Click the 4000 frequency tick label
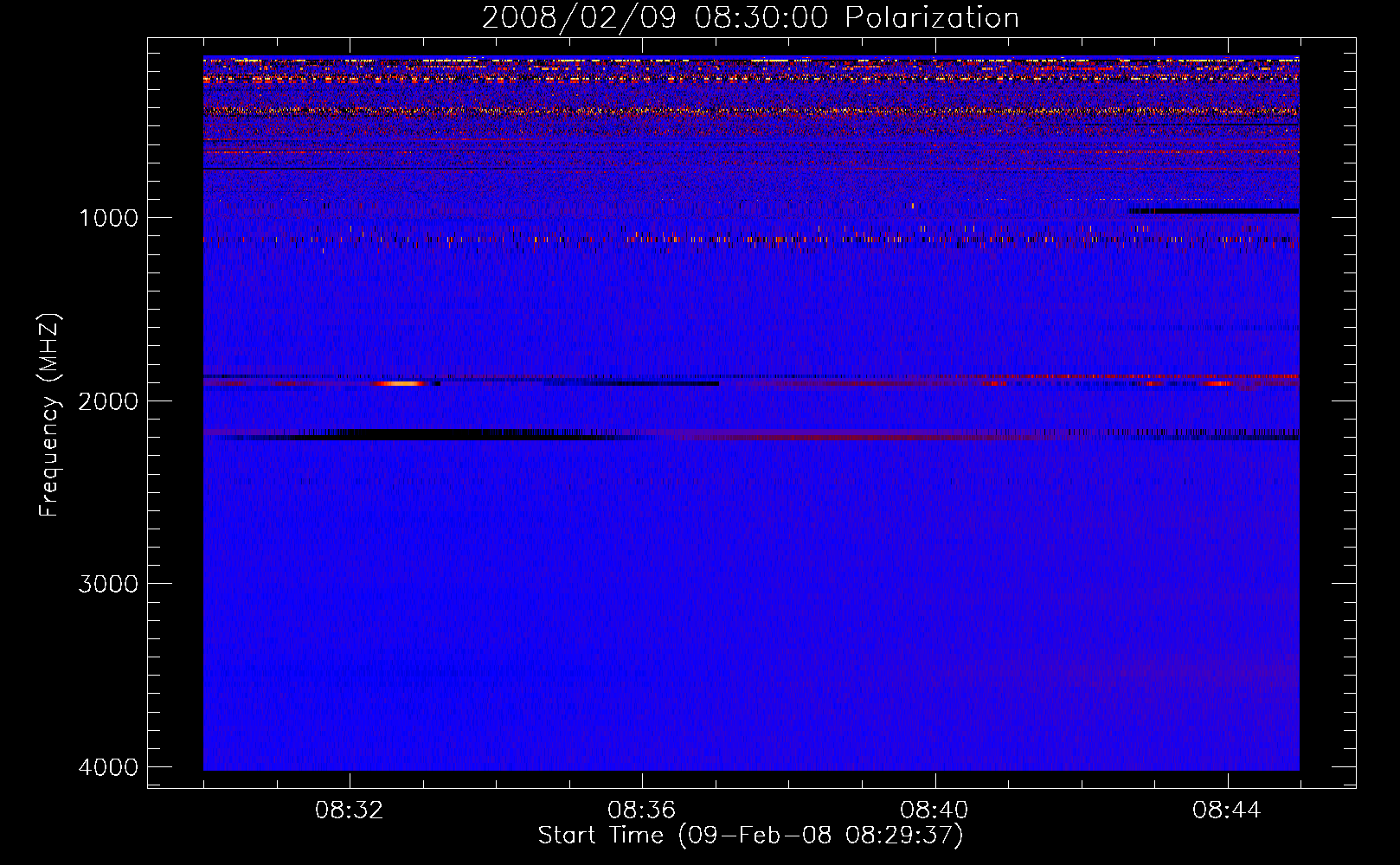Screen dimensions: 1400x865 (x=108, y=767)
